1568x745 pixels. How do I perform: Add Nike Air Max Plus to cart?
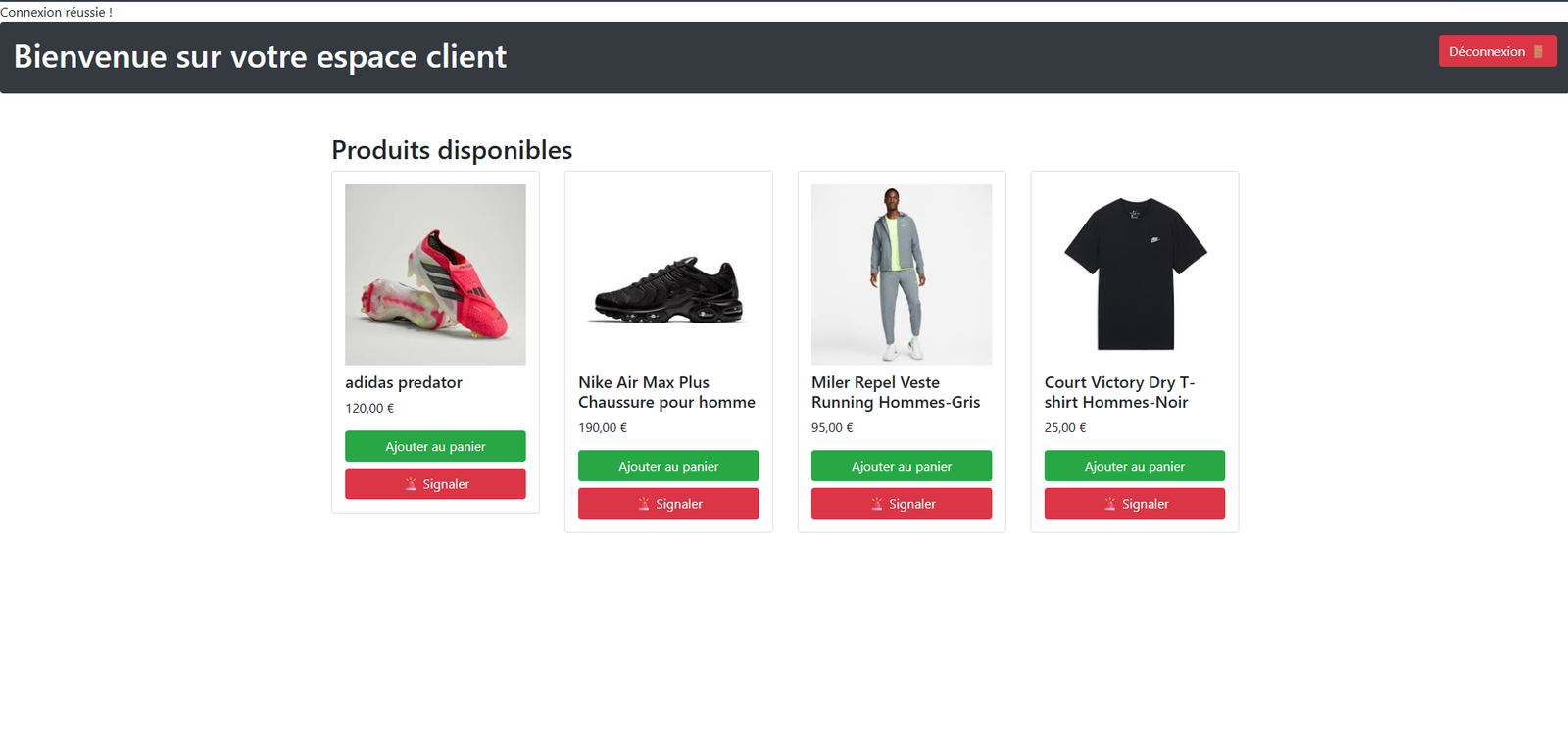668,466
